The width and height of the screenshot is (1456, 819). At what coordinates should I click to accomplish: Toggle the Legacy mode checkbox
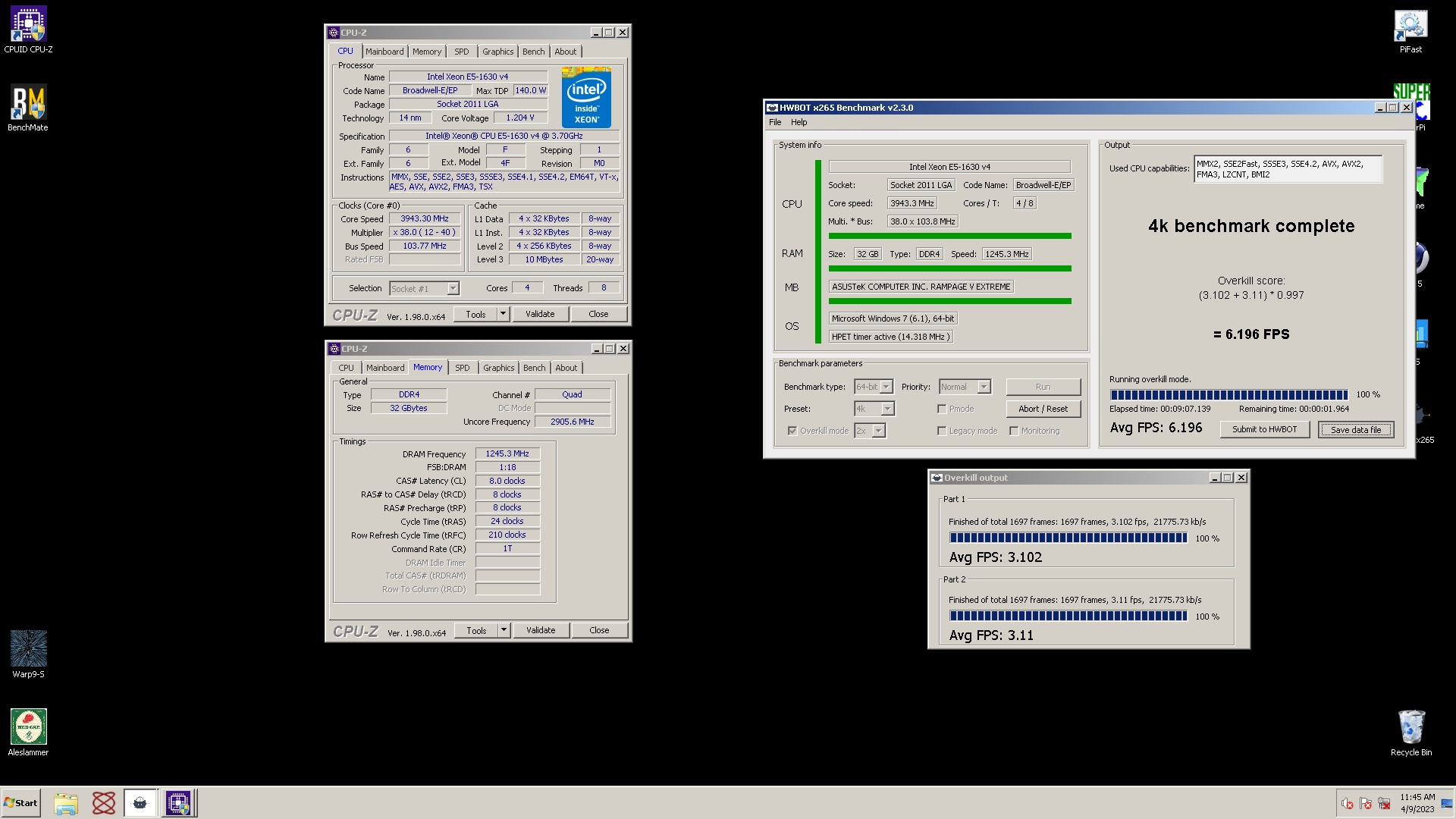click(x=942, y=431)
